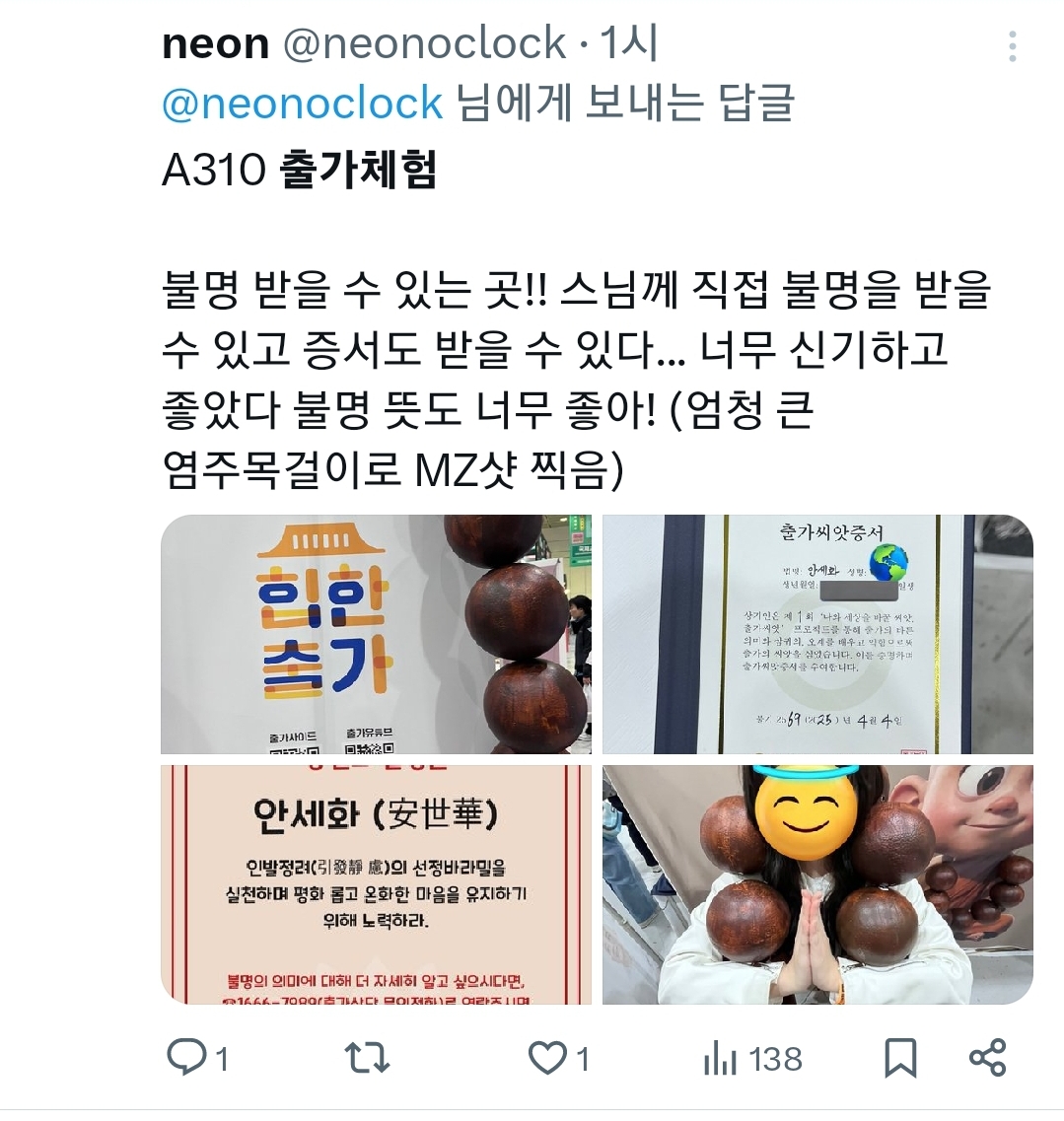Open neon's profile from display name
The width and height of the screenshot is (1064, 1121).
click(x=215, y=44)
